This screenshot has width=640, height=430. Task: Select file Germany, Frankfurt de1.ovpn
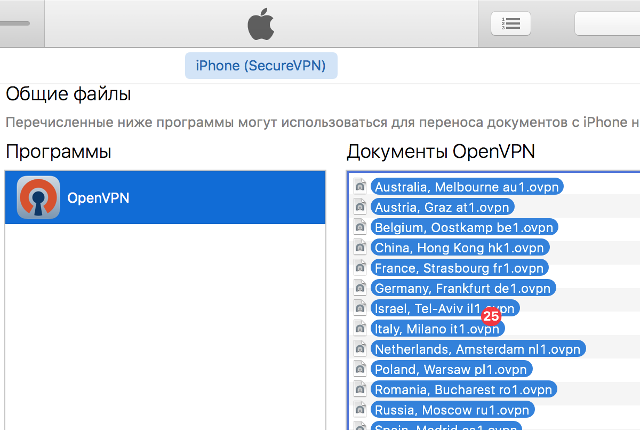463,288
